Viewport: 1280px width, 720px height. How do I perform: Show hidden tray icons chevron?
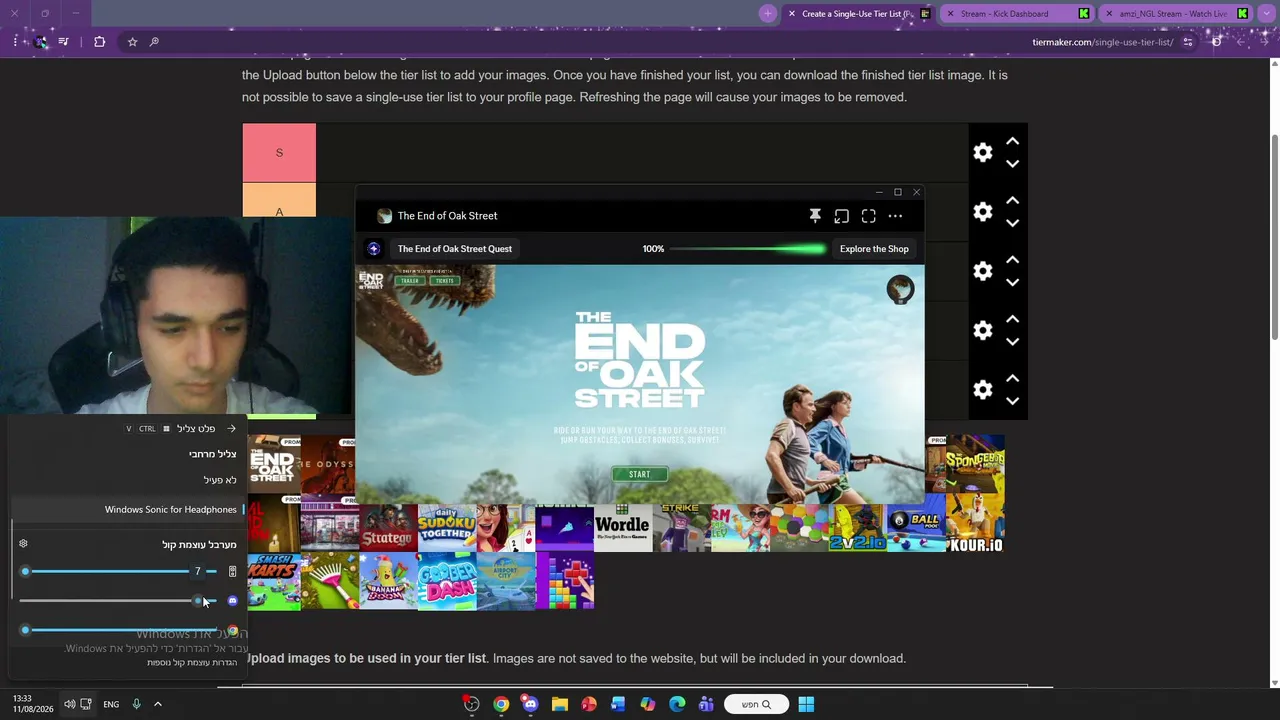coord(157,704)
